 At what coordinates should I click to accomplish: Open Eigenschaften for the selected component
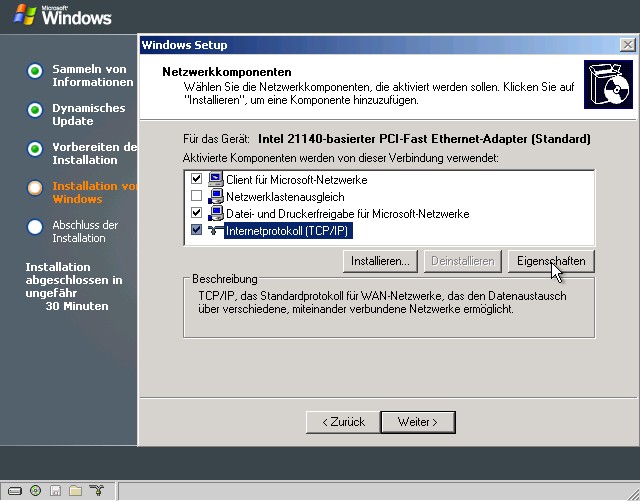(550, 261)
